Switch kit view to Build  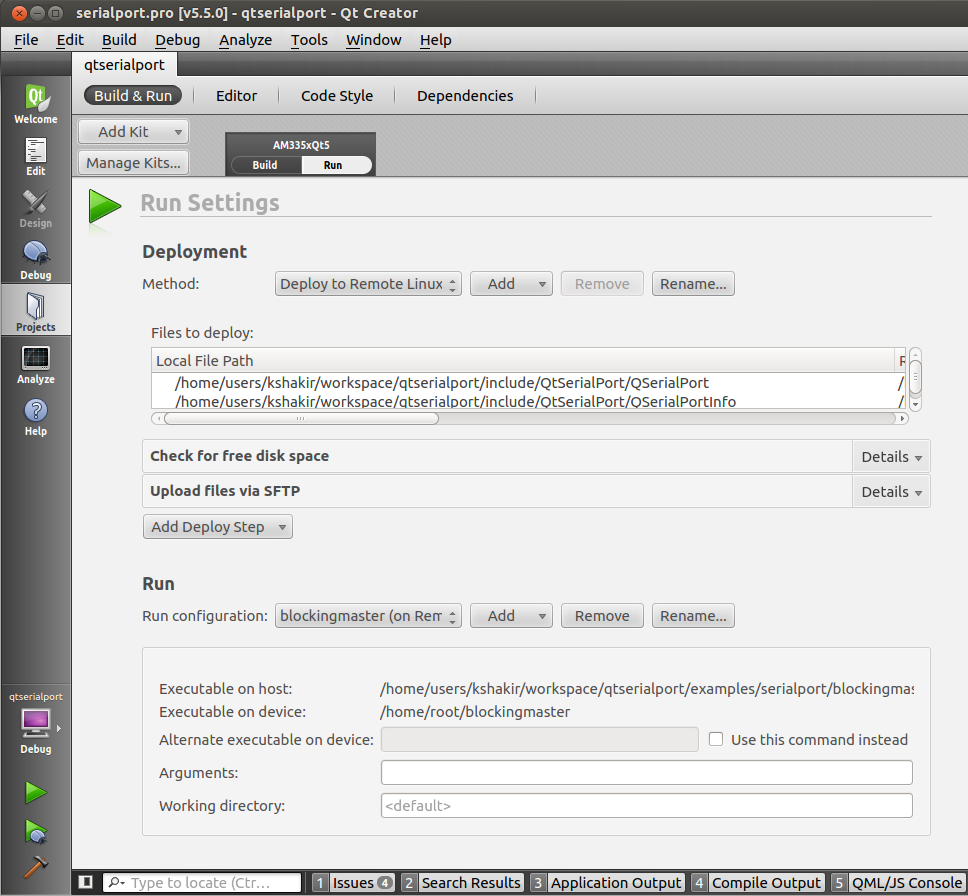click(265, 165)
